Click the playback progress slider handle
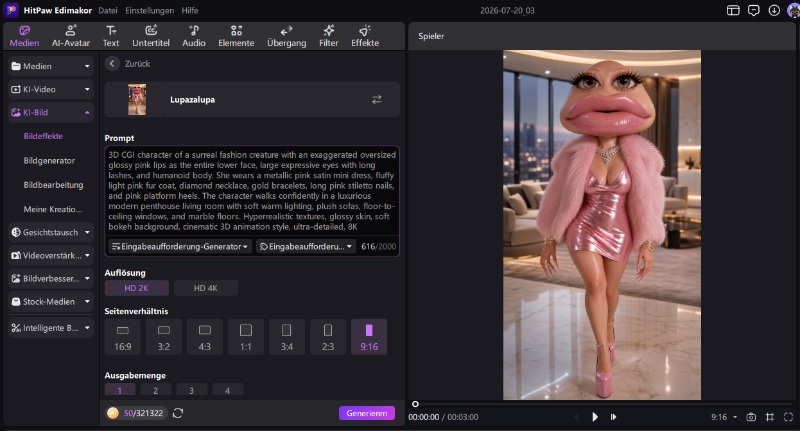The image size is (800, 431). click(x=415, y=404)
